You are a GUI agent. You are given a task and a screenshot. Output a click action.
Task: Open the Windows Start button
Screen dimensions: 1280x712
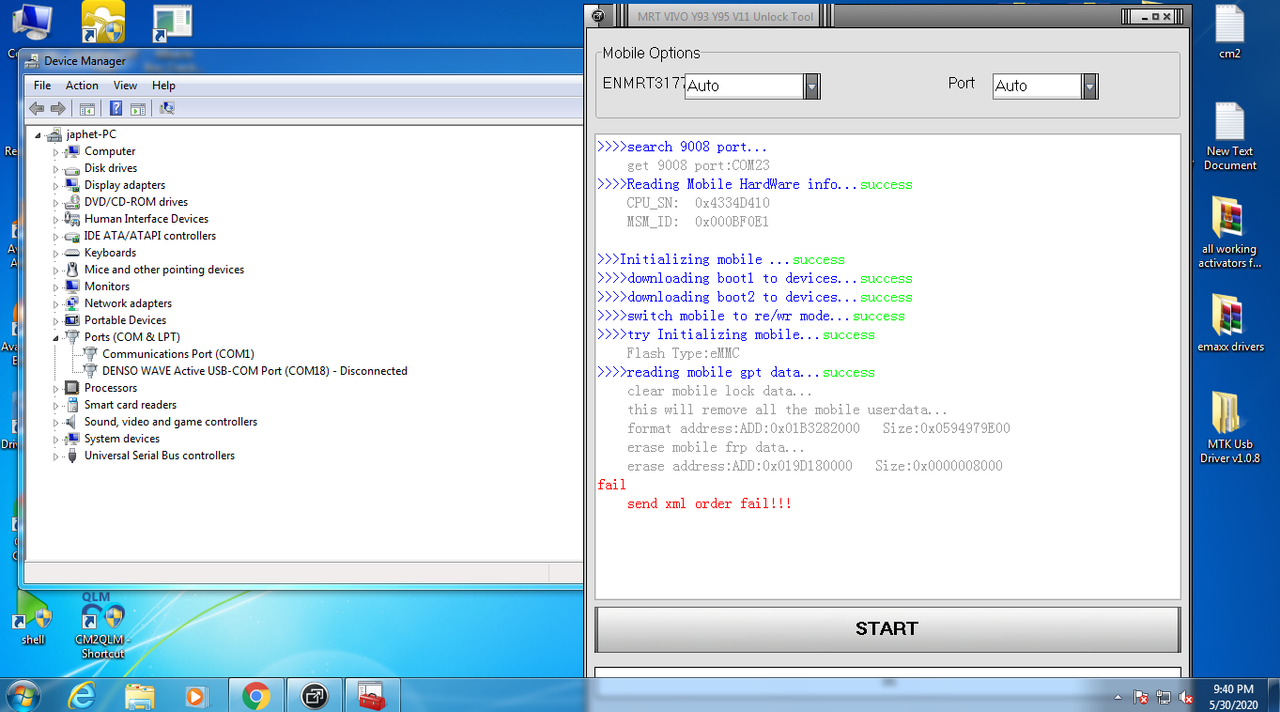coord(23,694)
